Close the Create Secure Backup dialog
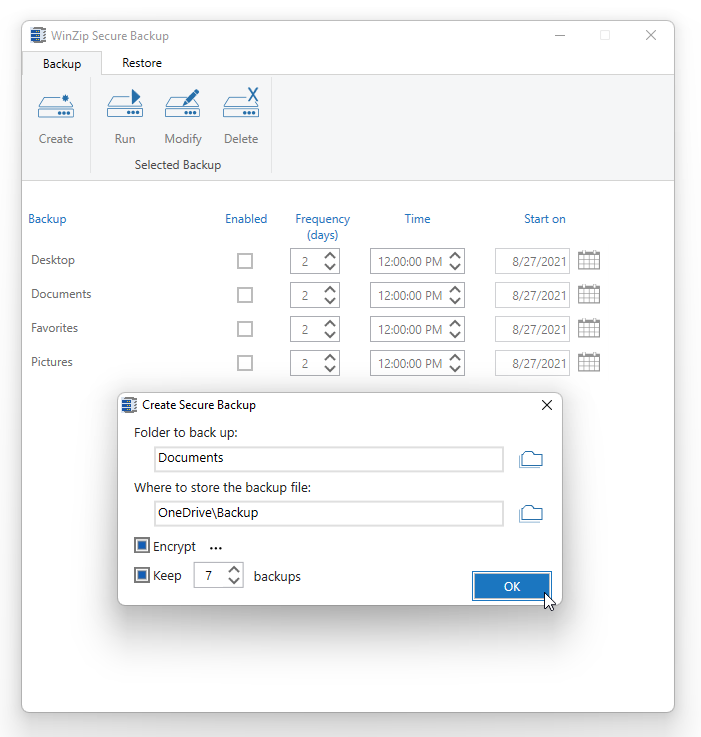701x737 pixels. pyautogui.click(x=547, y=405)
